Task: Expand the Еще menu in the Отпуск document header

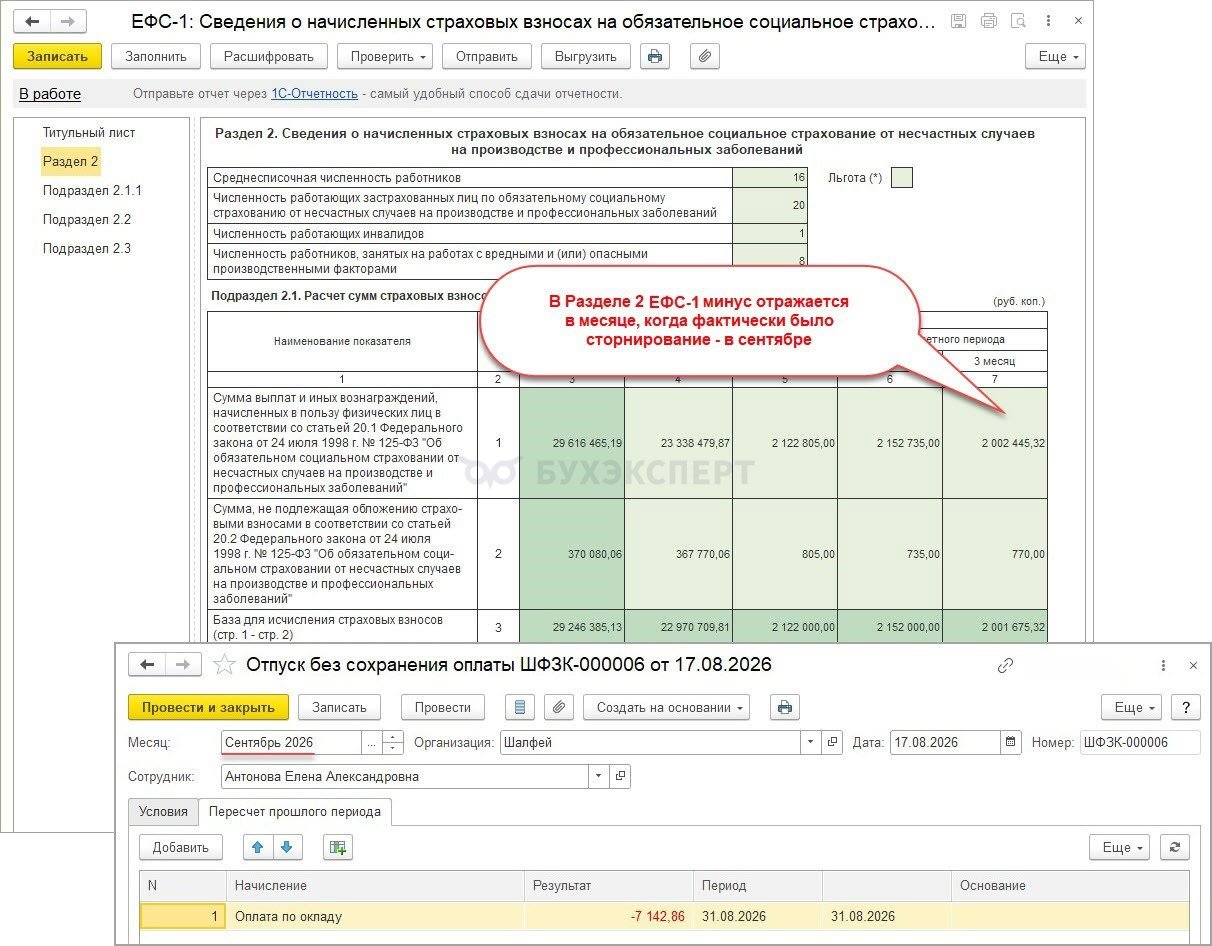Action: [x=1131, y=707]
